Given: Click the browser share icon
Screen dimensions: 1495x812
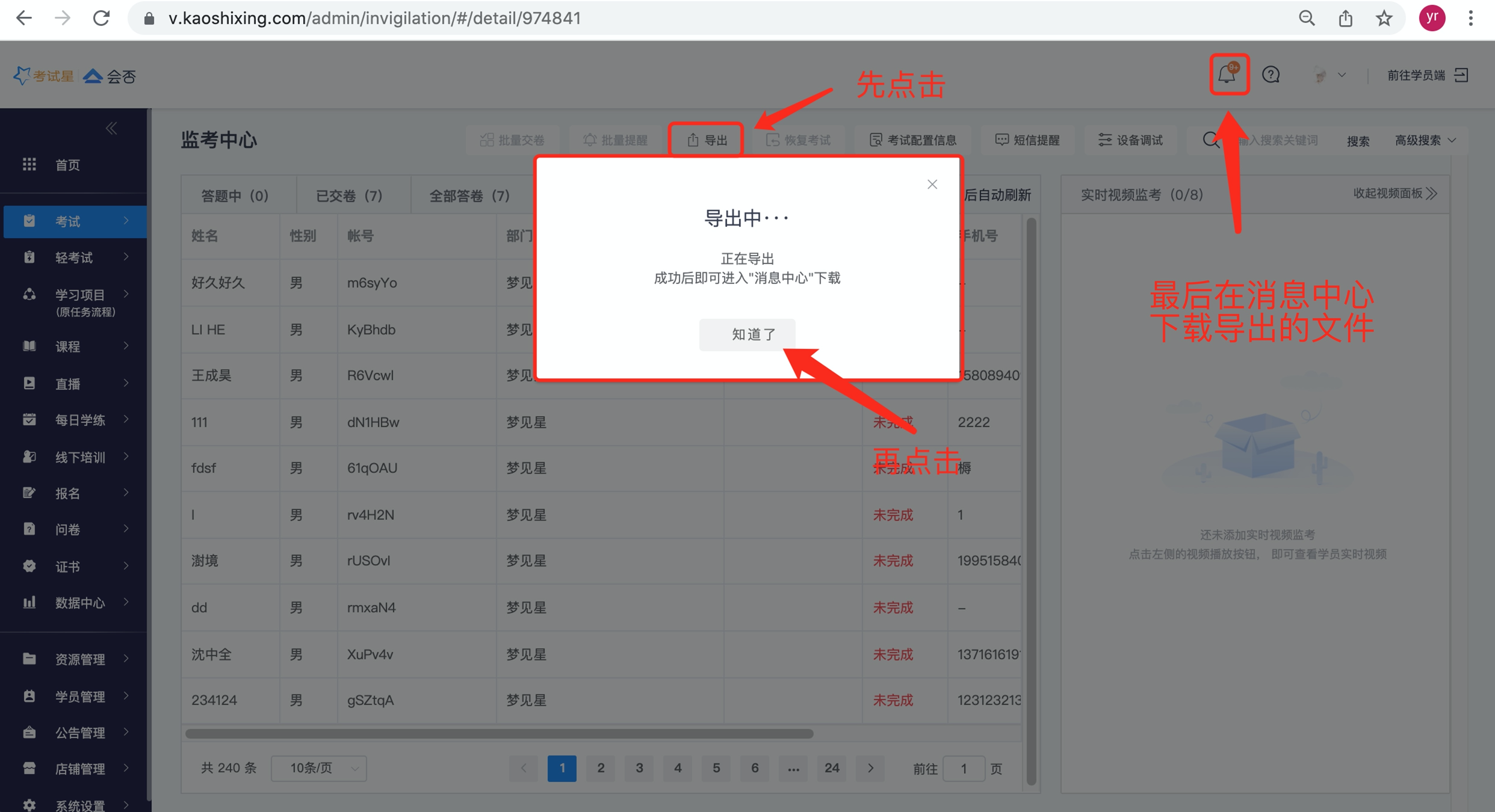Looking at the screenshot, I should [1345, 18].
